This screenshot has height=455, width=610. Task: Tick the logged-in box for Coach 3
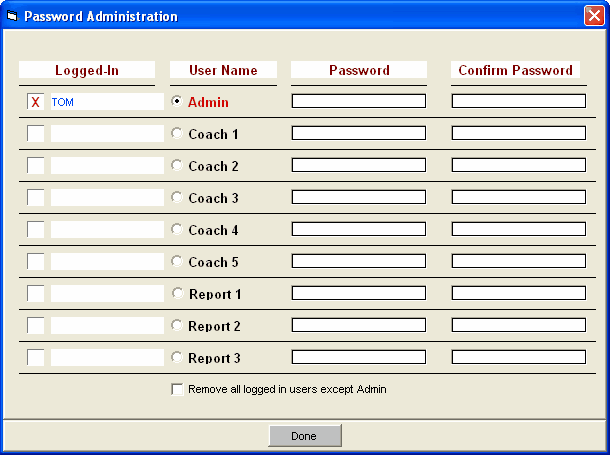tap(35, 197)
